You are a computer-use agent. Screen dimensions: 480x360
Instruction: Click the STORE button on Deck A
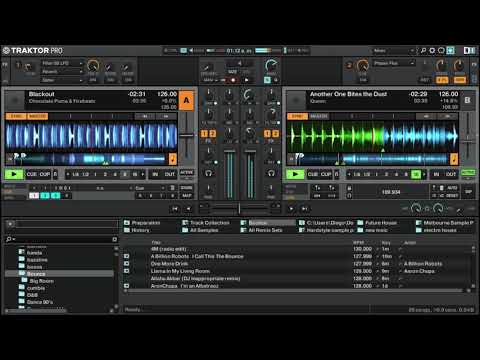[186, 188]
